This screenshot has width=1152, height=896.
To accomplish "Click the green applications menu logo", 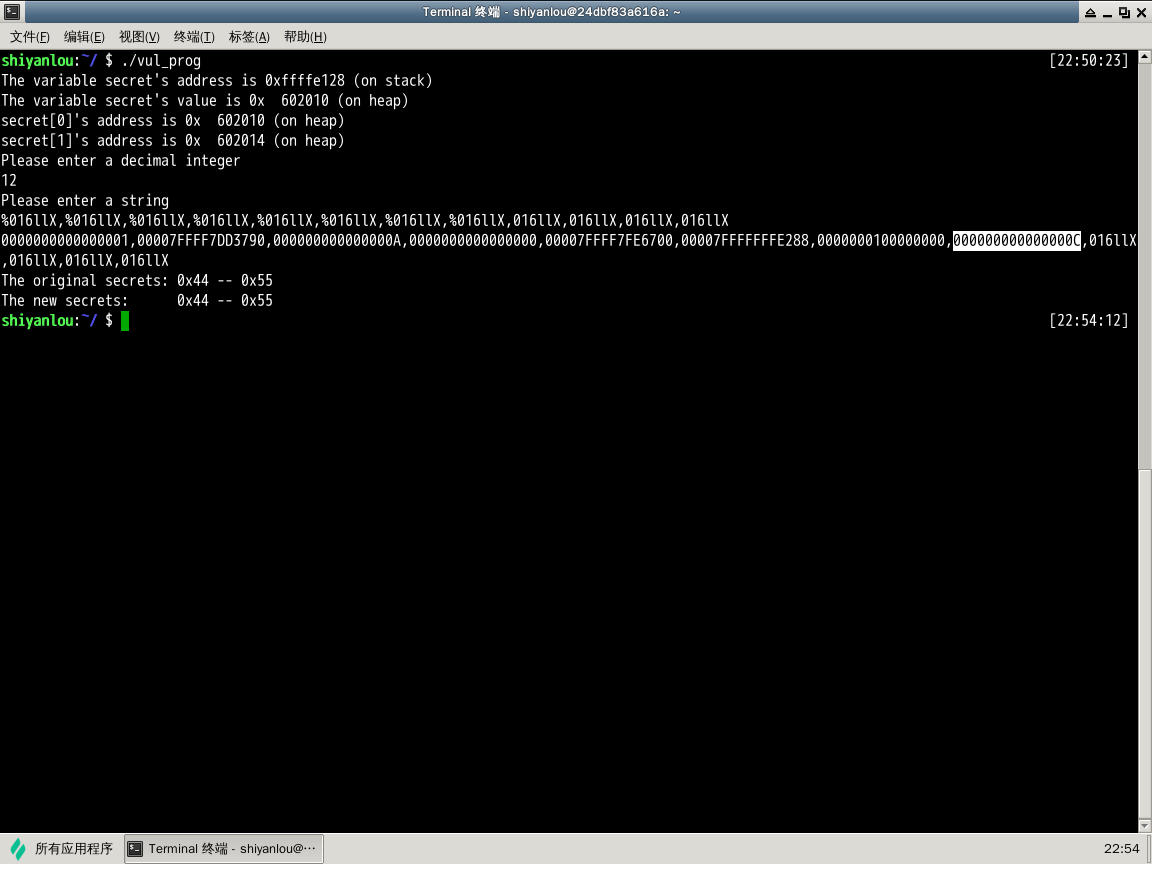I will click(18, 849).
